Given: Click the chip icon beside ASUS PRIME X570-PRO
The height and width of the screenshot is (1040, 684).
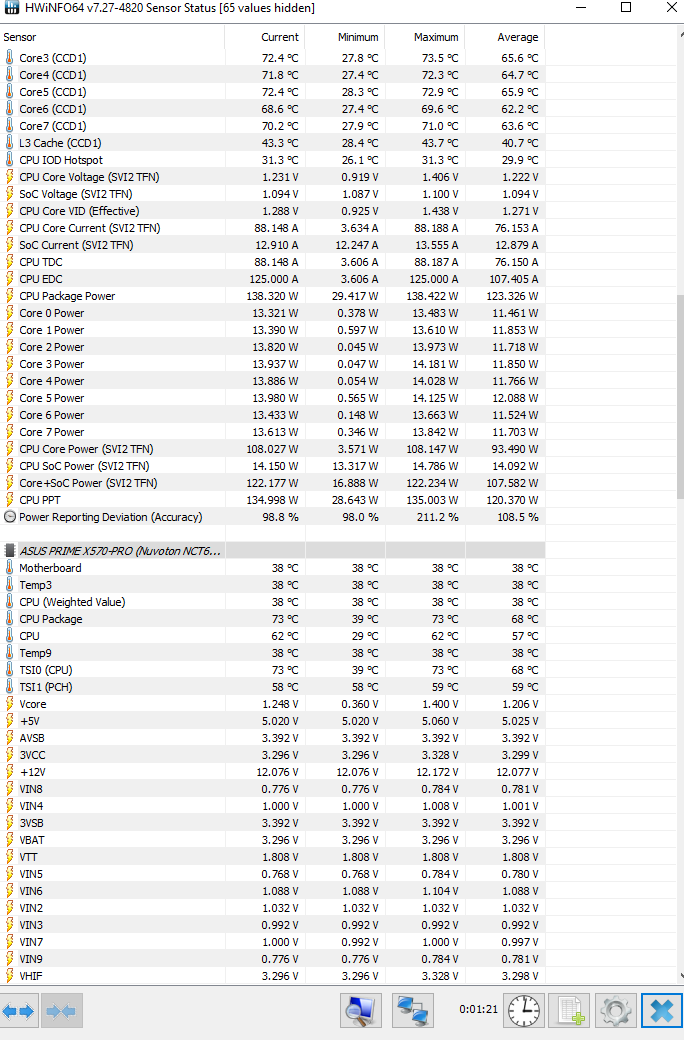Looking at the screenshot, I should point(9,551).
